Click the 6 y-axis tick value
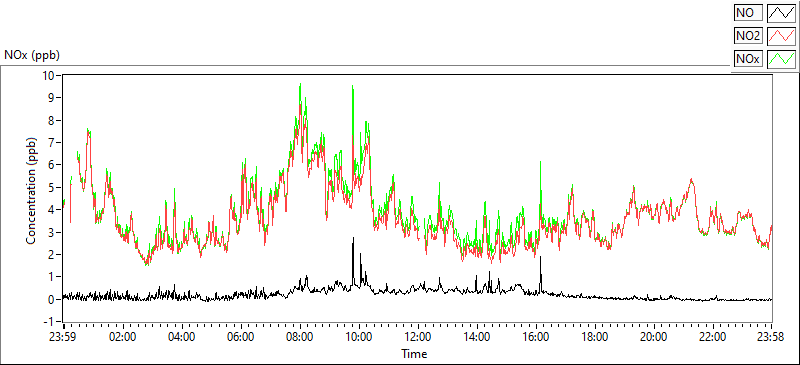Image resolution: width=800 pixels, height=365 pixels. pyautogui.click(x=52, y=165)
